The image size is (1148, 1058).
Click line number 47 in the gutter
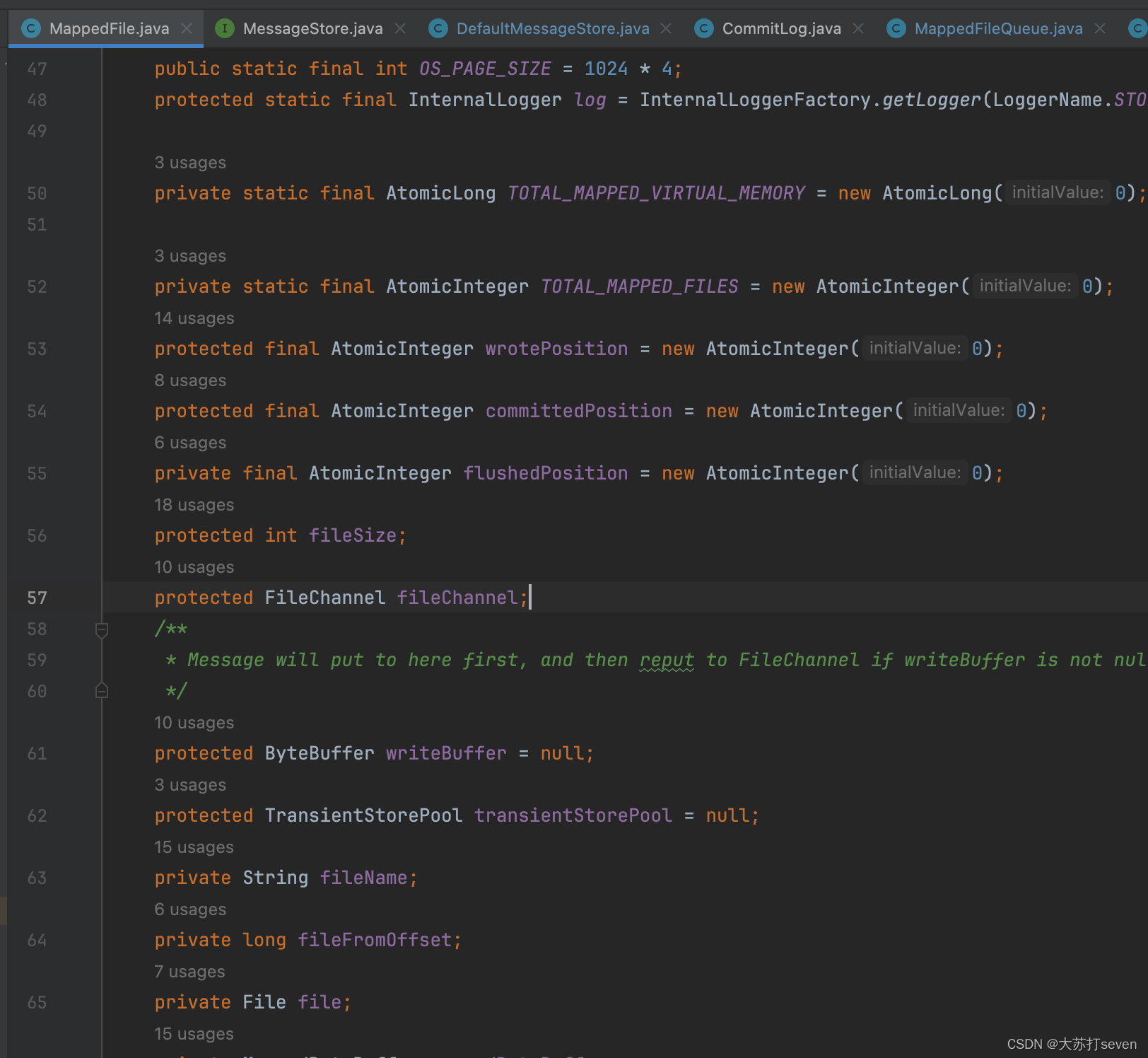37,69
